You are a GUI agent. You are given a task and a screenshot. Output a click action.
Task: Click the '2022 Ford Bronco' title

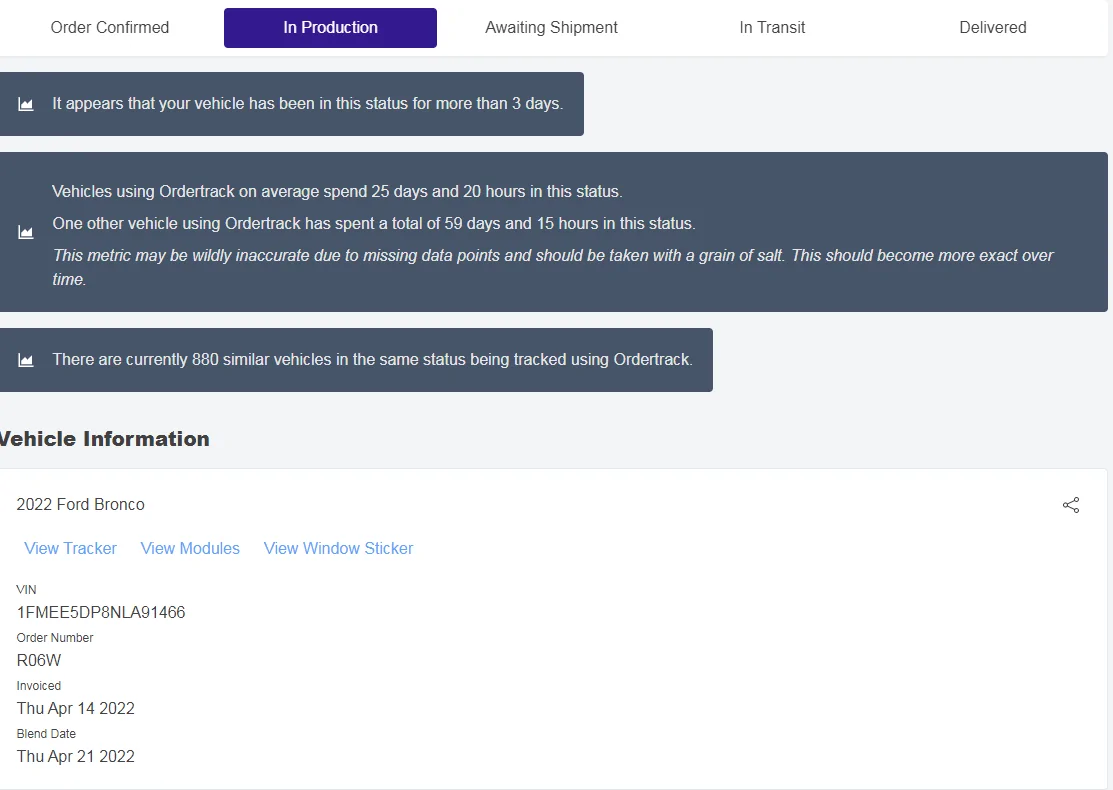(81, 505)
